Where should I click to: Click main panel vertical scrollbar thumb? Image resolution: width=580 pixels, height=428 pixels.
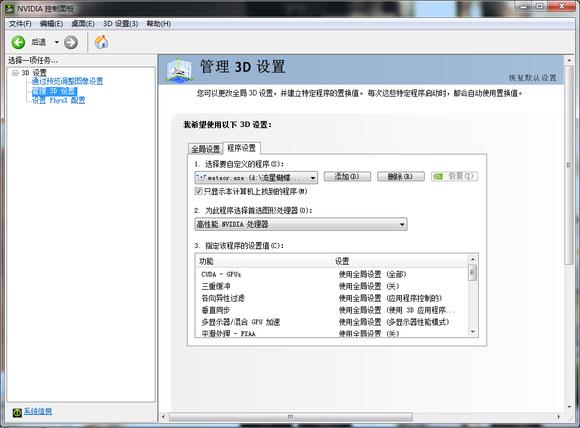tap(569, 165)
